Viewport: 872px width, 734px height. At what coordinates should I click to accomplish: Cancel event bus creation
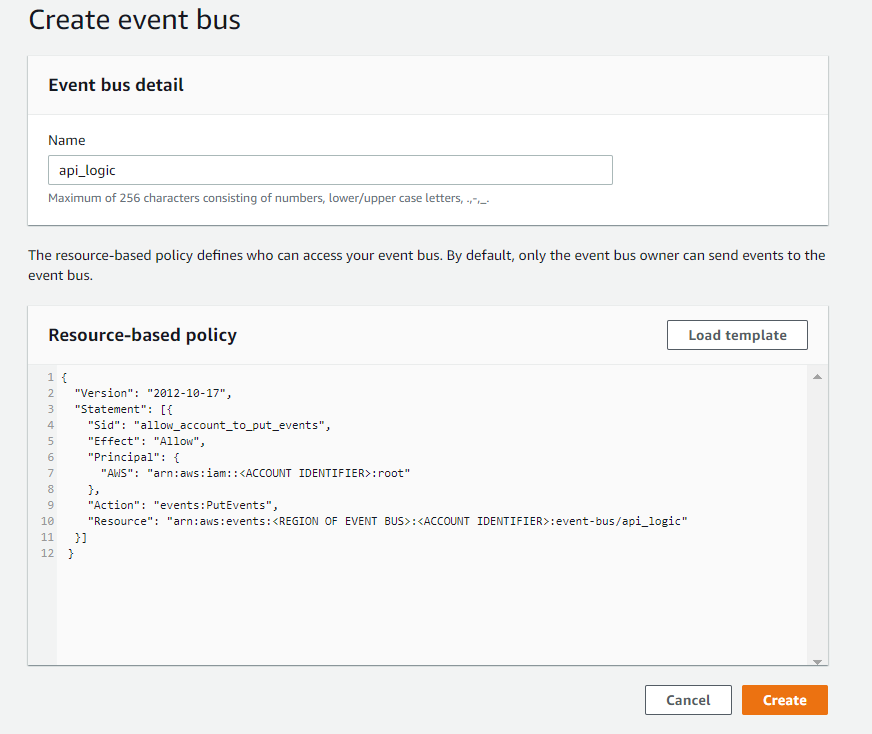tap(688, 700)
